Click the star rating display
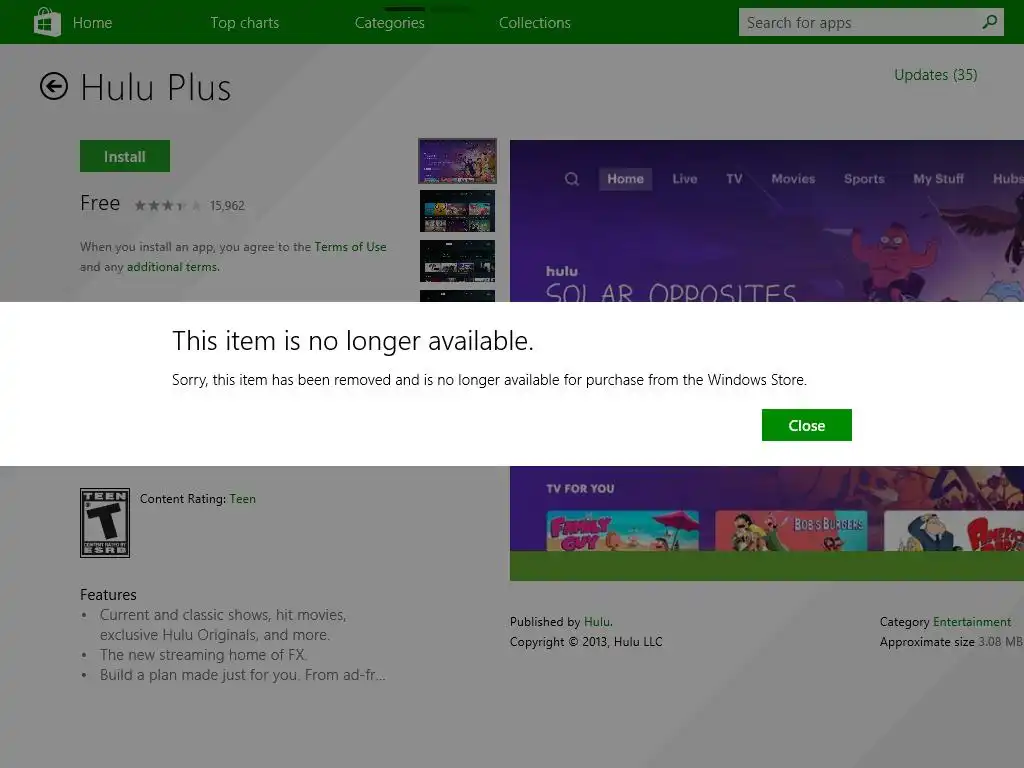The width and height of the screenshot is (1024, 768). [167, 206]
